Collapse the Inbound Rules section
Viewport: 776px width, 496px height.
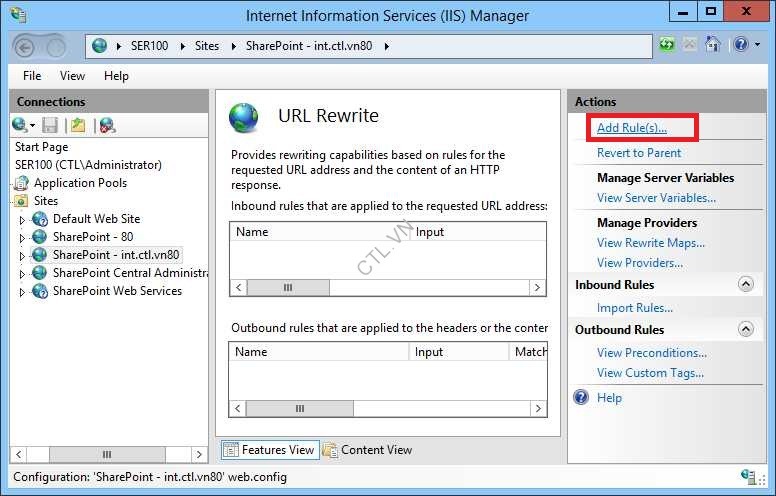(x=746, y=284)
